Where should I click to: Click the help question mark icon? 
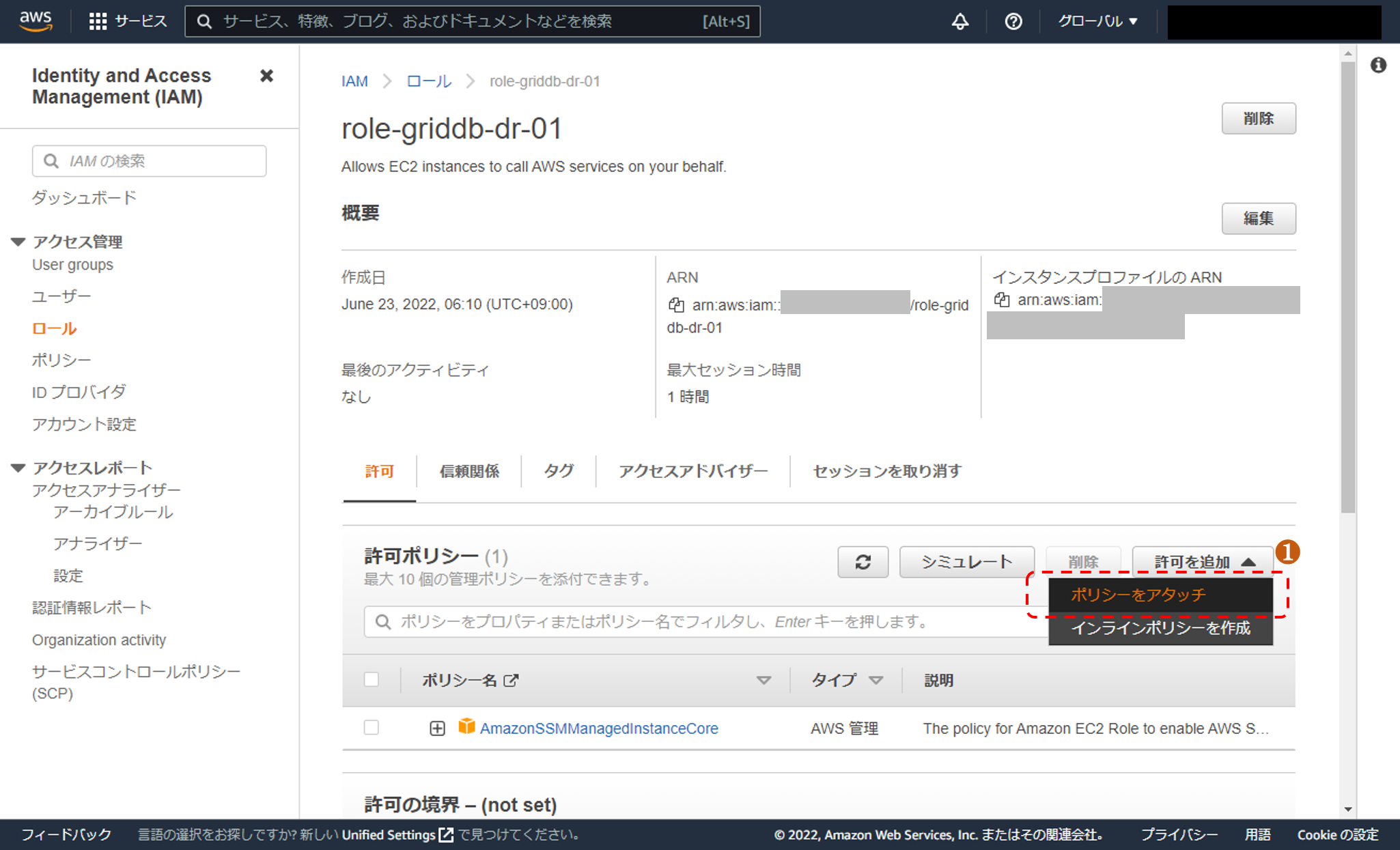(1013, 21)
